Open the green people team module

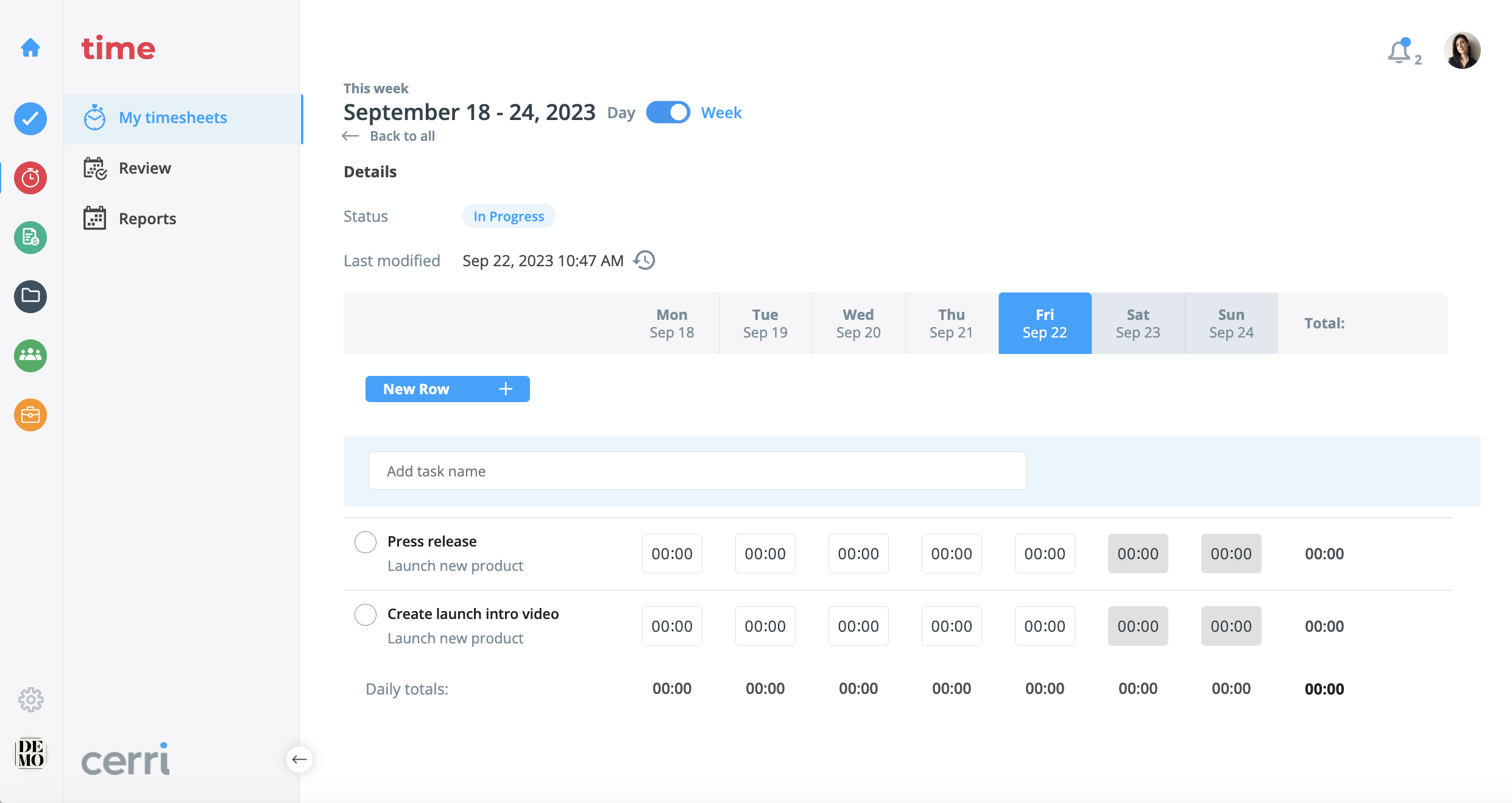tap(30, 355)
